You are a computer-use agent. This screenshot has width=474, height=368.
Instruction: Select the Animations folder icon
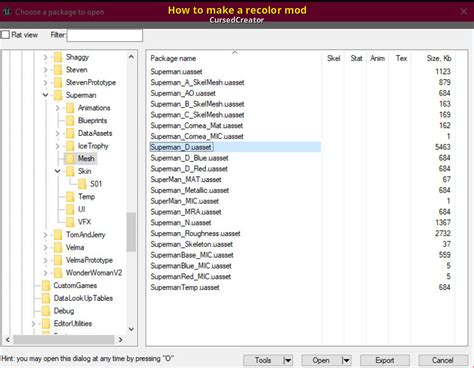tap(70, 108)
